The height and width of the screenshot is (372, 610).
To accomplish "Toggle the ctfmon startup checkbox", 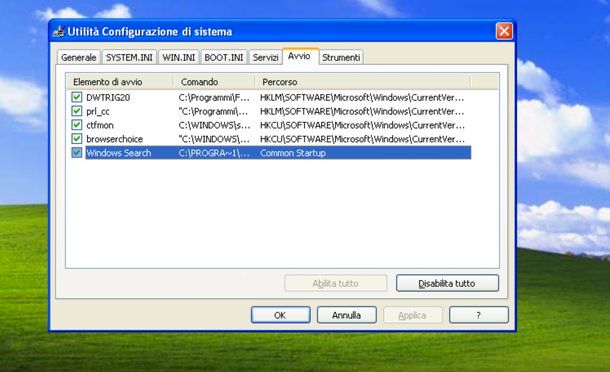I will click(x=77, y=125).
